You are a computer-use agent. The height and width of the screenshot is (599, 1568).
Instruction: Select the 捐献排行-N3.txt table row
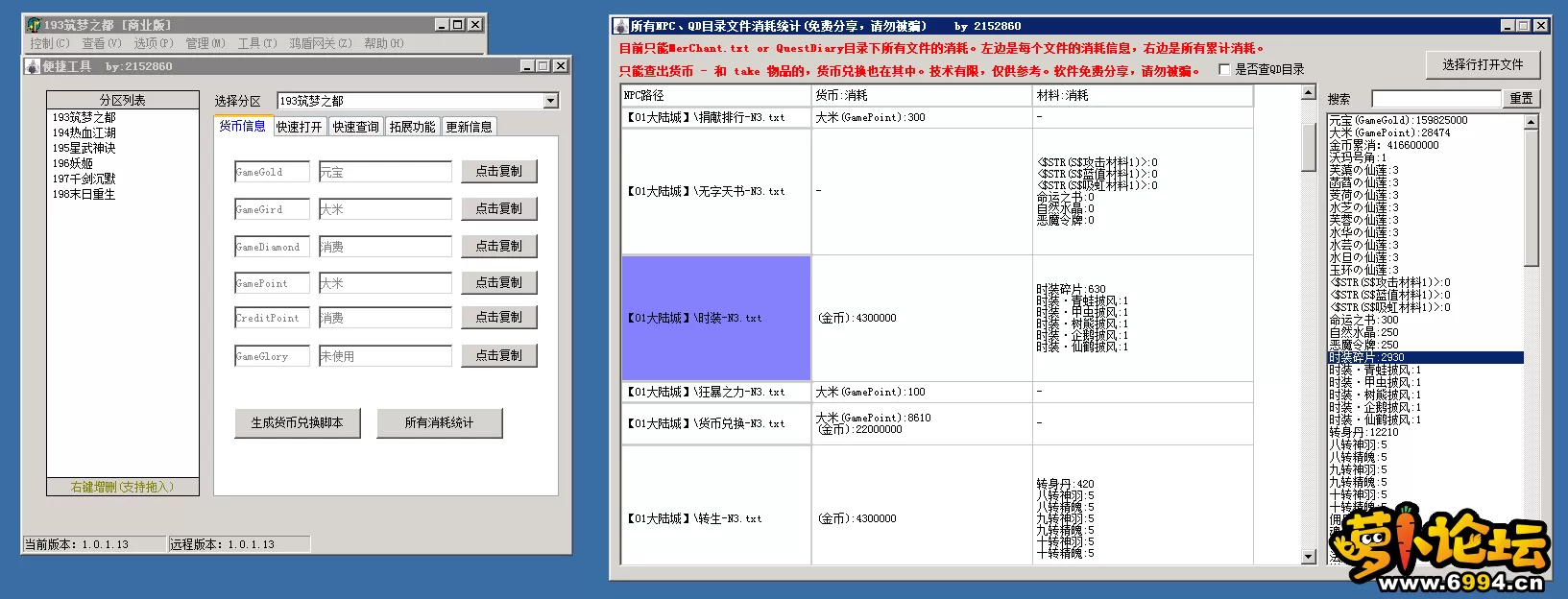(x=937, y=117)
